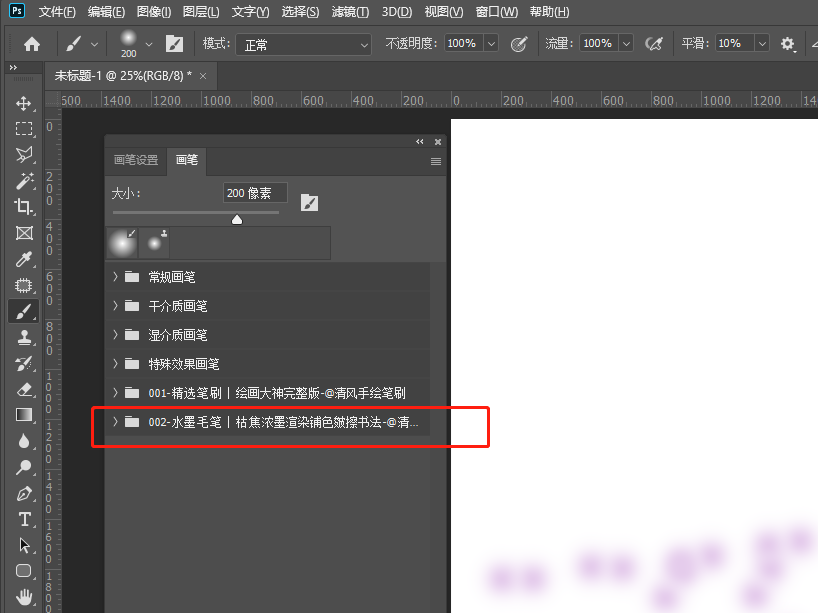The width and height of the screenshot is (818, 613).
Task: Select the Object Selection patch tool
Action: click(23, 285)
